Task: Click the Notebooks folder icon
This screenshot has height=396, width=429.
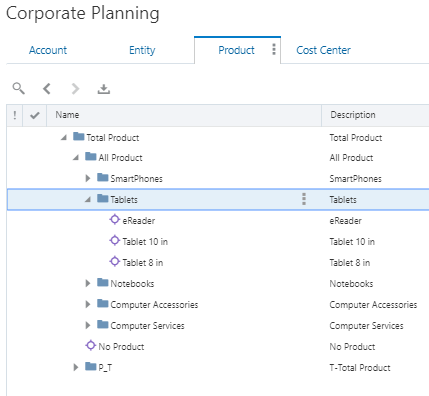Action: click(x=103, y=282)
